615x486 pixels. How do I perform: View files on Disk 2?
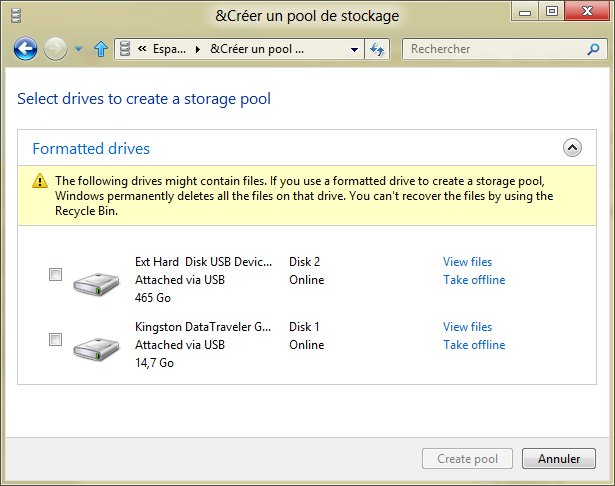click(467, 262)
